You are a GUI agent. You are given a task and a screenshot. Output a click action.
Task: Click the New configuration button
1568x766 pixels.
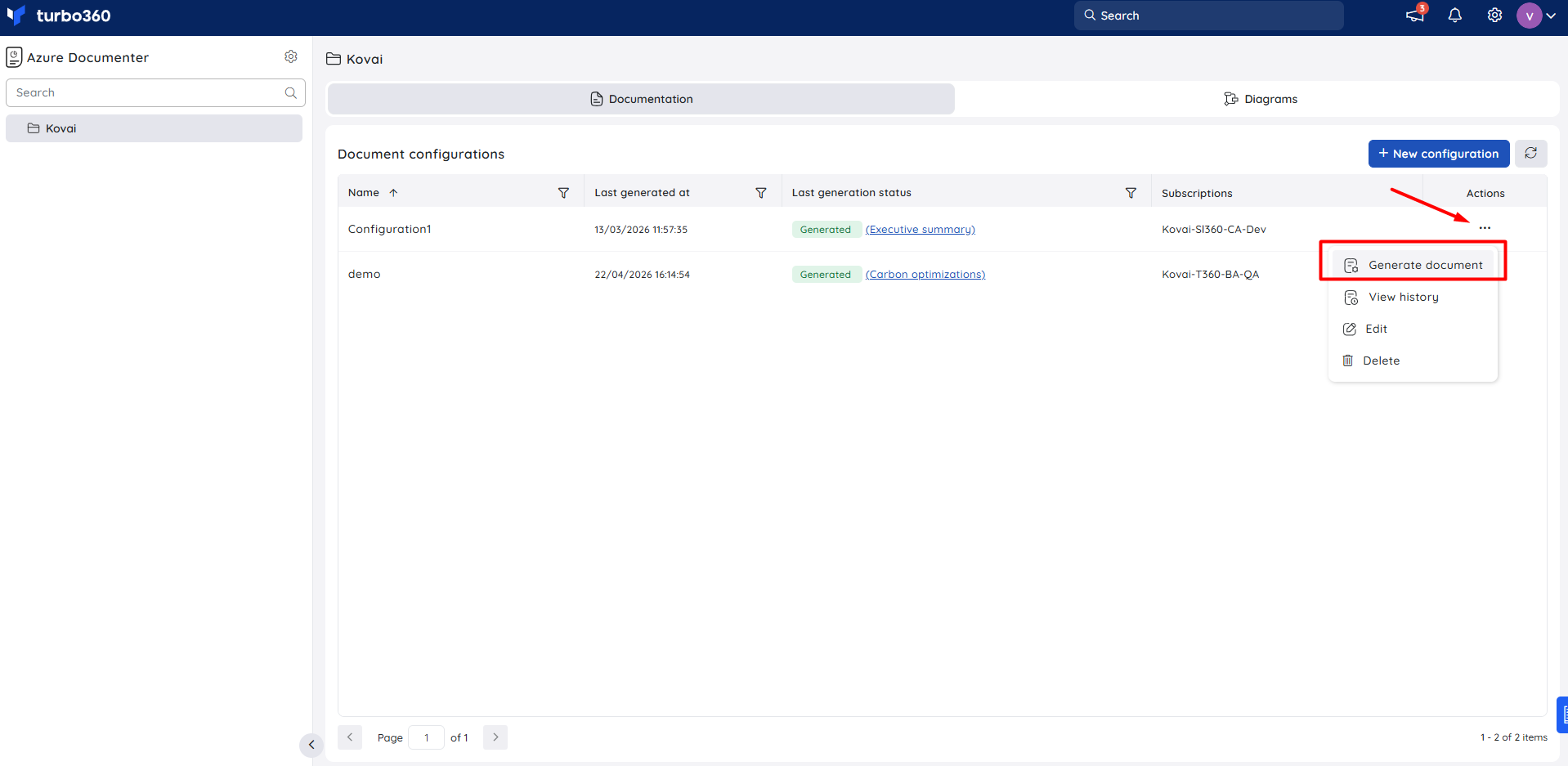coord(1439,154)
